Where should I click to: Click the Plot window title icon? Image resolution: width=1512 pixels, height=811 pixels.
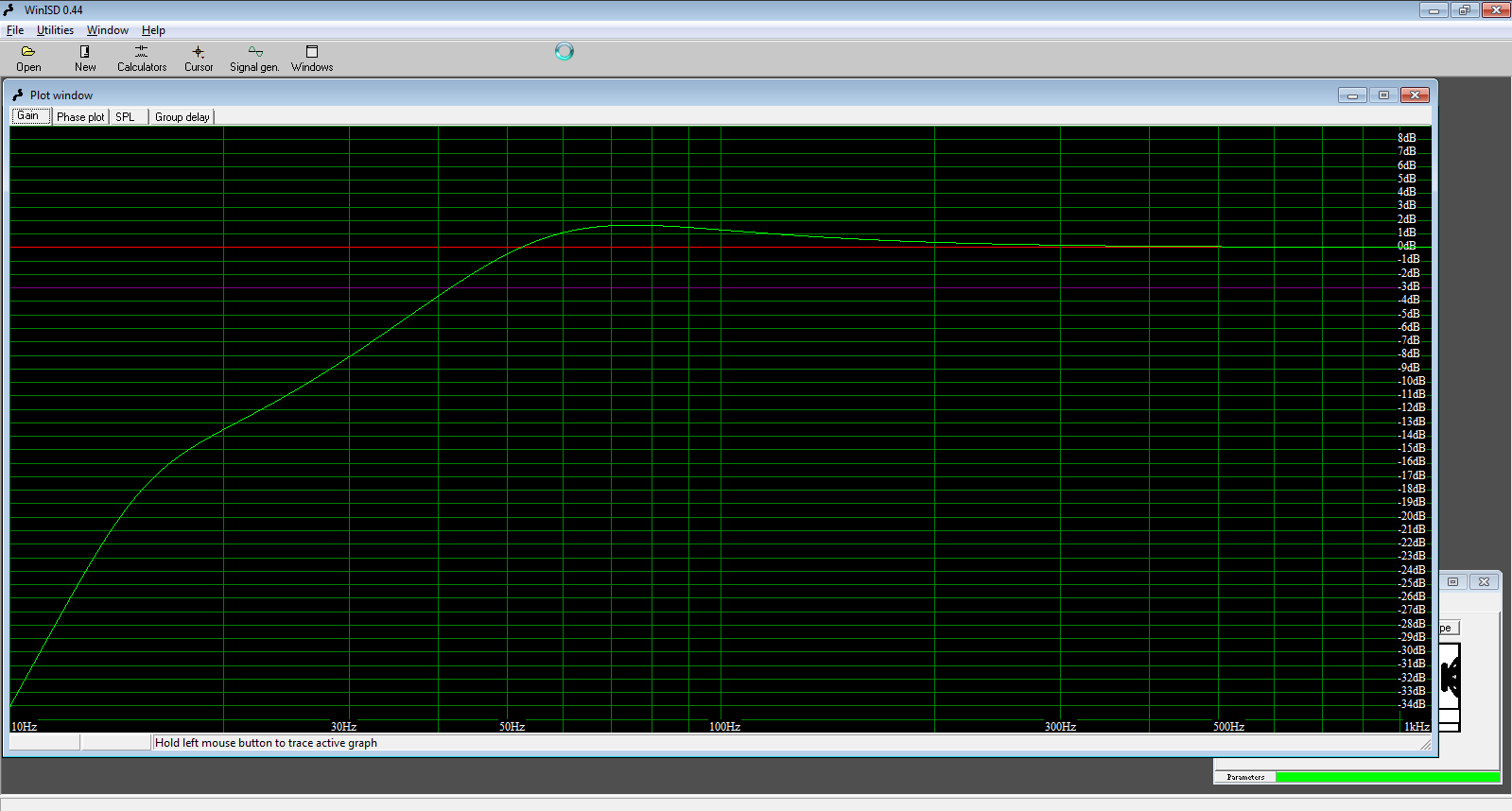point(17,95)
